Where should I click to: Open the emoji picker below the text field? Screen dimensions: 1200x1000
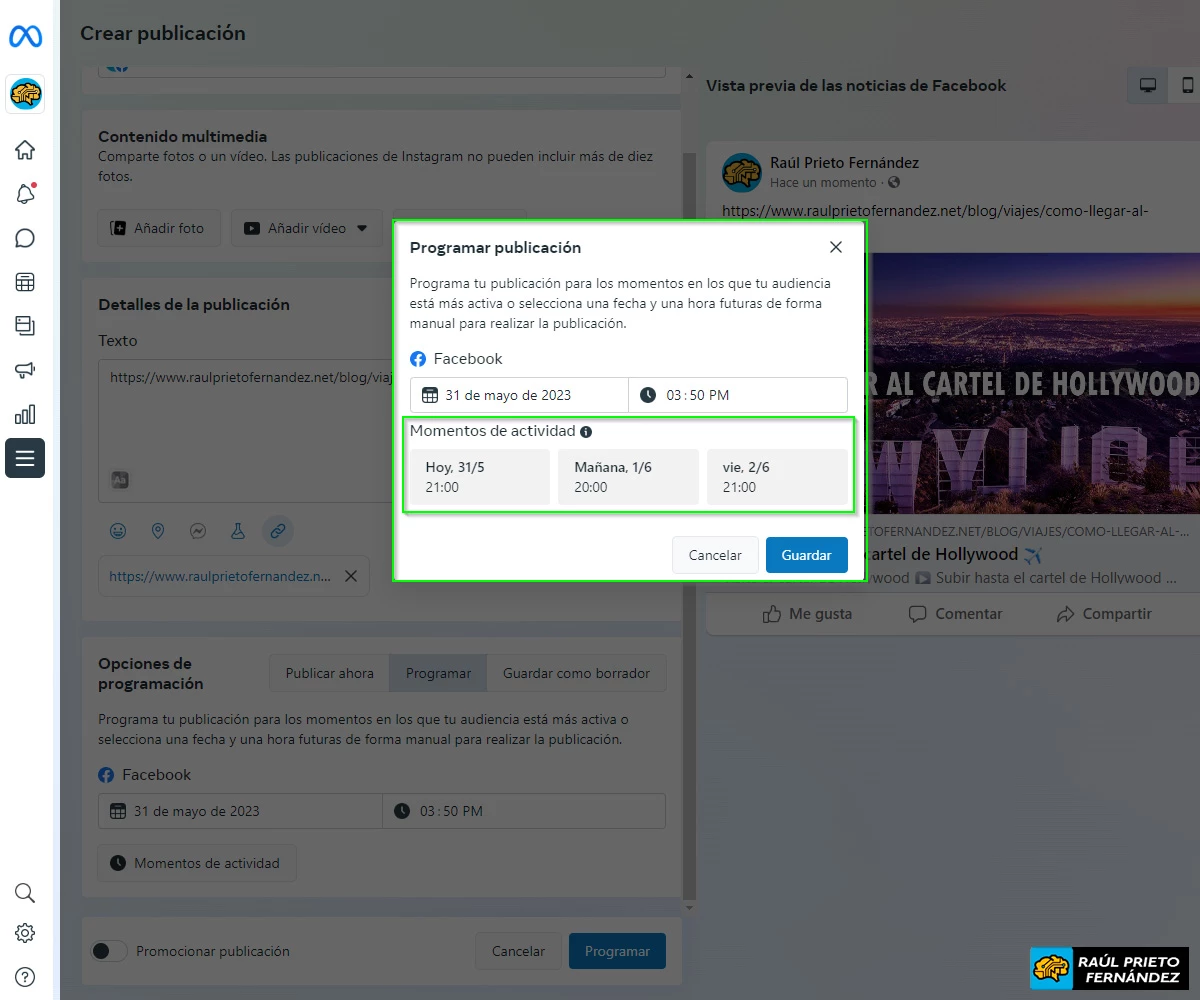click(x=118, y=531)
